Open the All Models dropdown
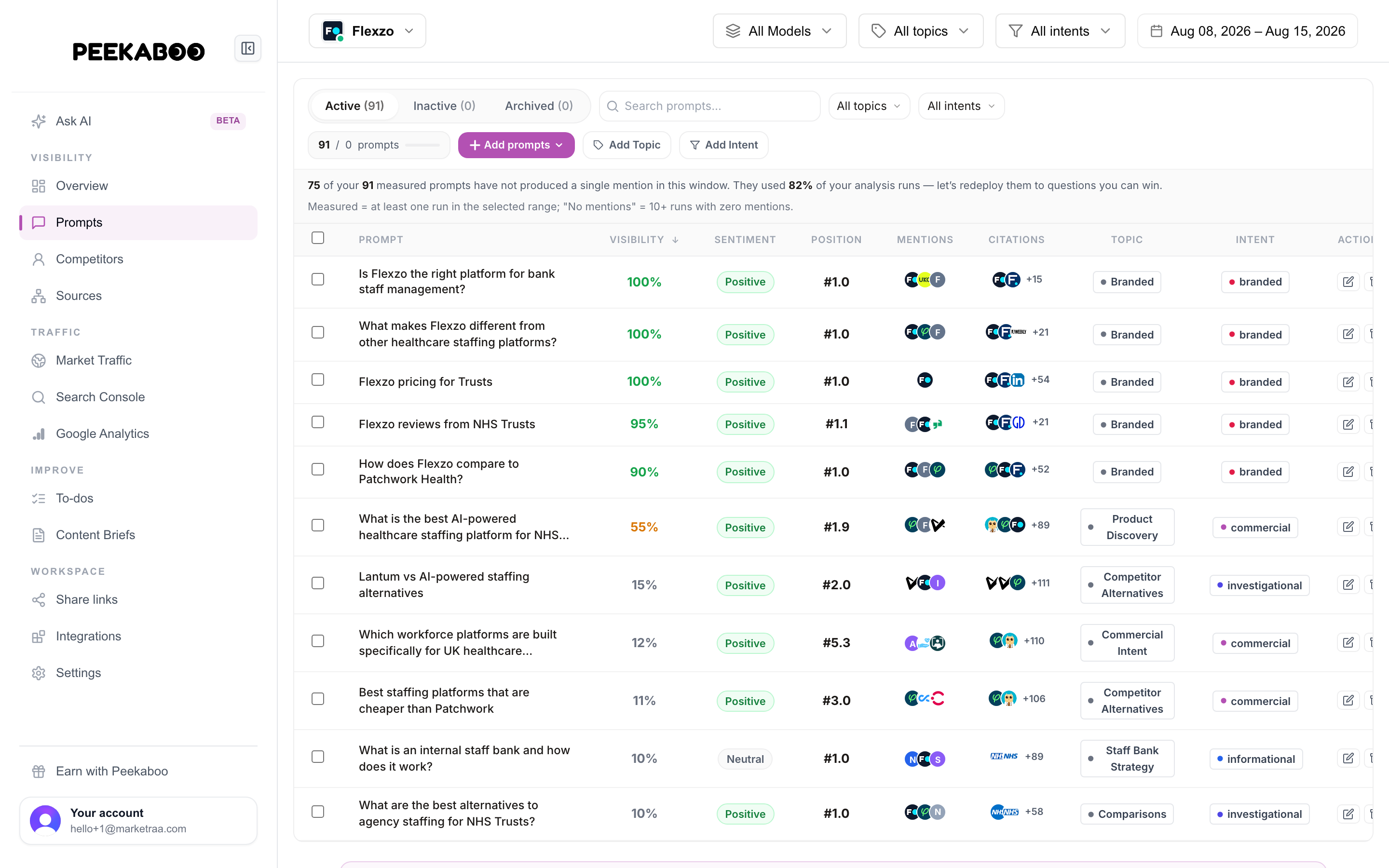 point(779,31)
